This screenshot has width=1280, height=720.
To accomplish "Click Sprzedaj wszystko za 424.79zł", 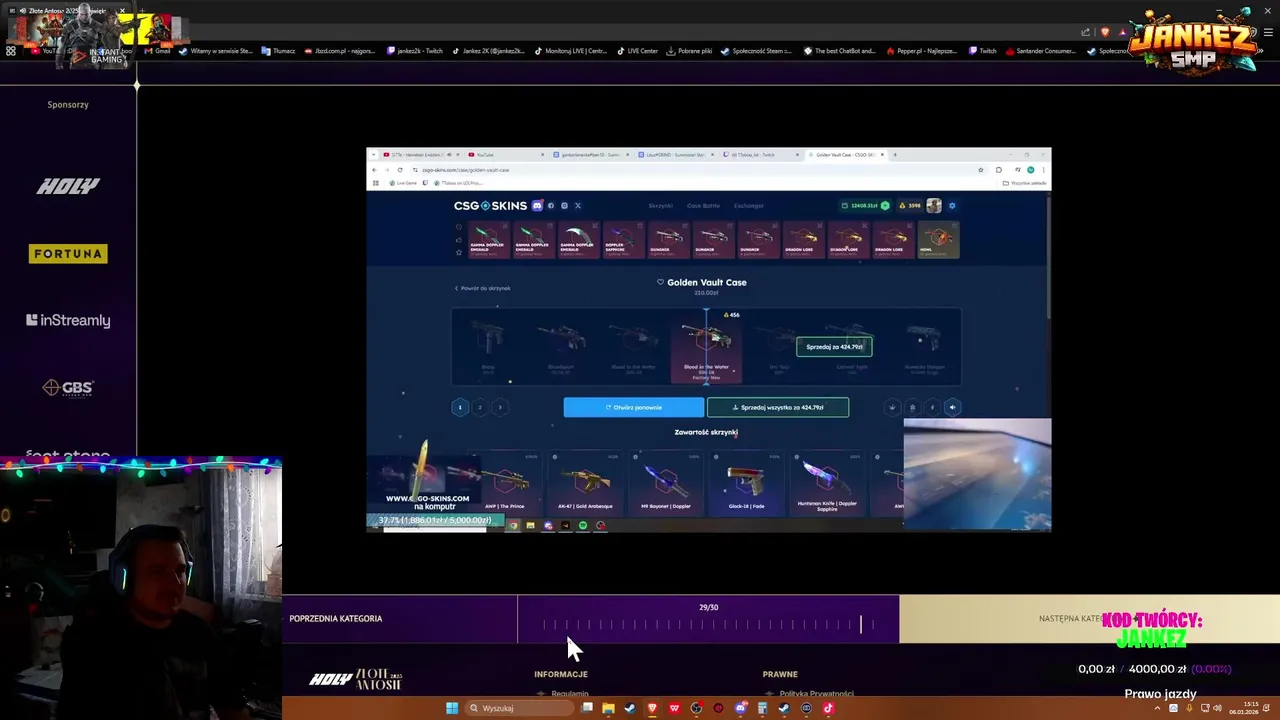I will pyautogui.click(x=778, y=407).
